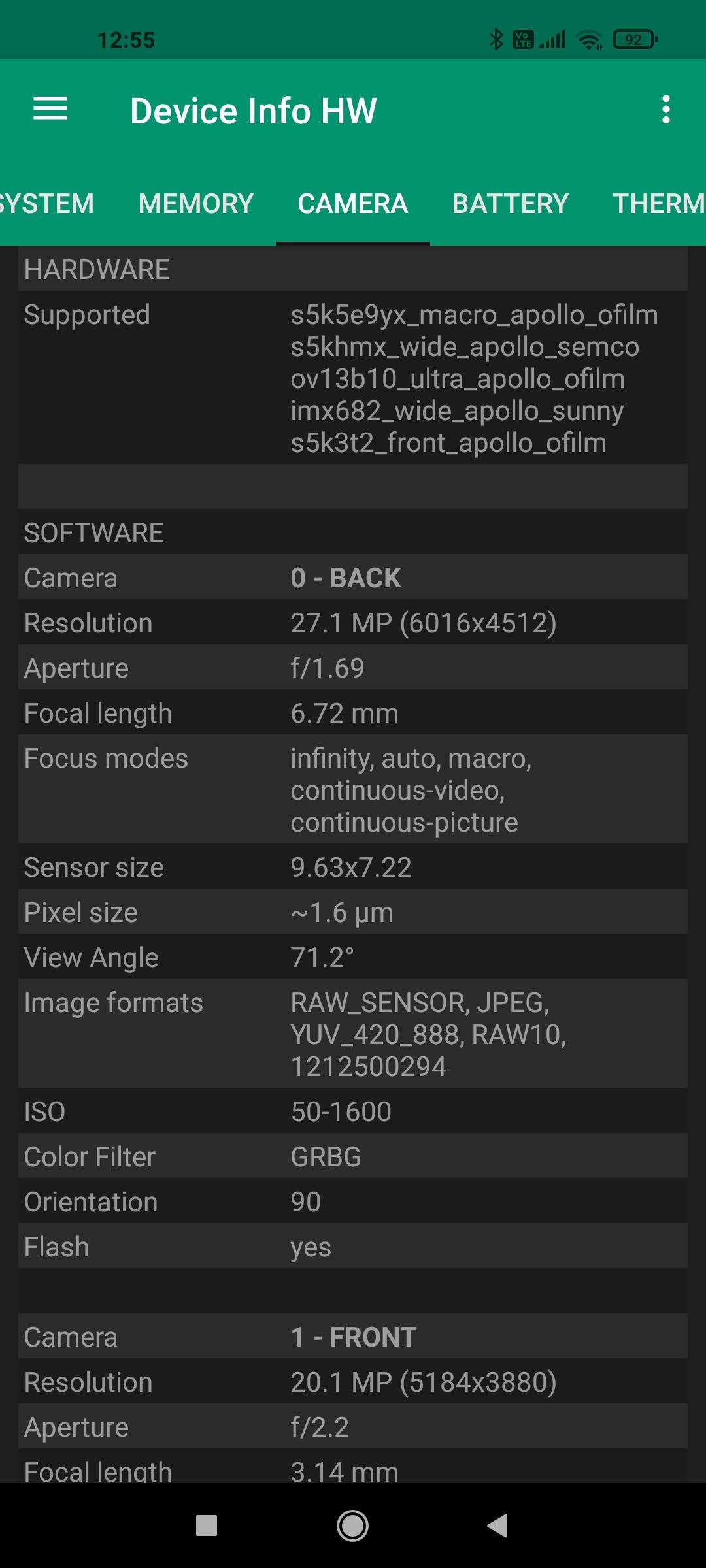The width and height of the screenshot is (706, 1568).
Task: Switch to the MEMORY tab
Action: click(x=196, y=204)
